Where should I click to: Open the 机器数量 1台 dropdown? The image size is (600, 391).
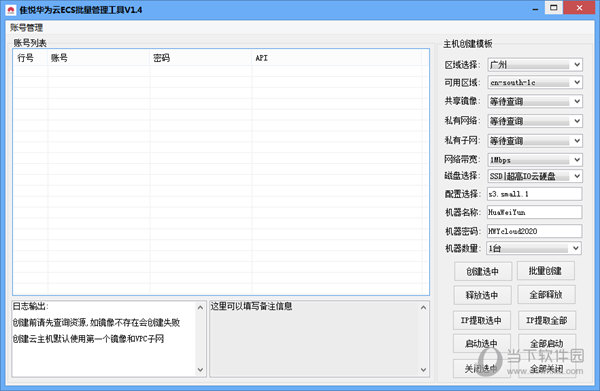534,248
